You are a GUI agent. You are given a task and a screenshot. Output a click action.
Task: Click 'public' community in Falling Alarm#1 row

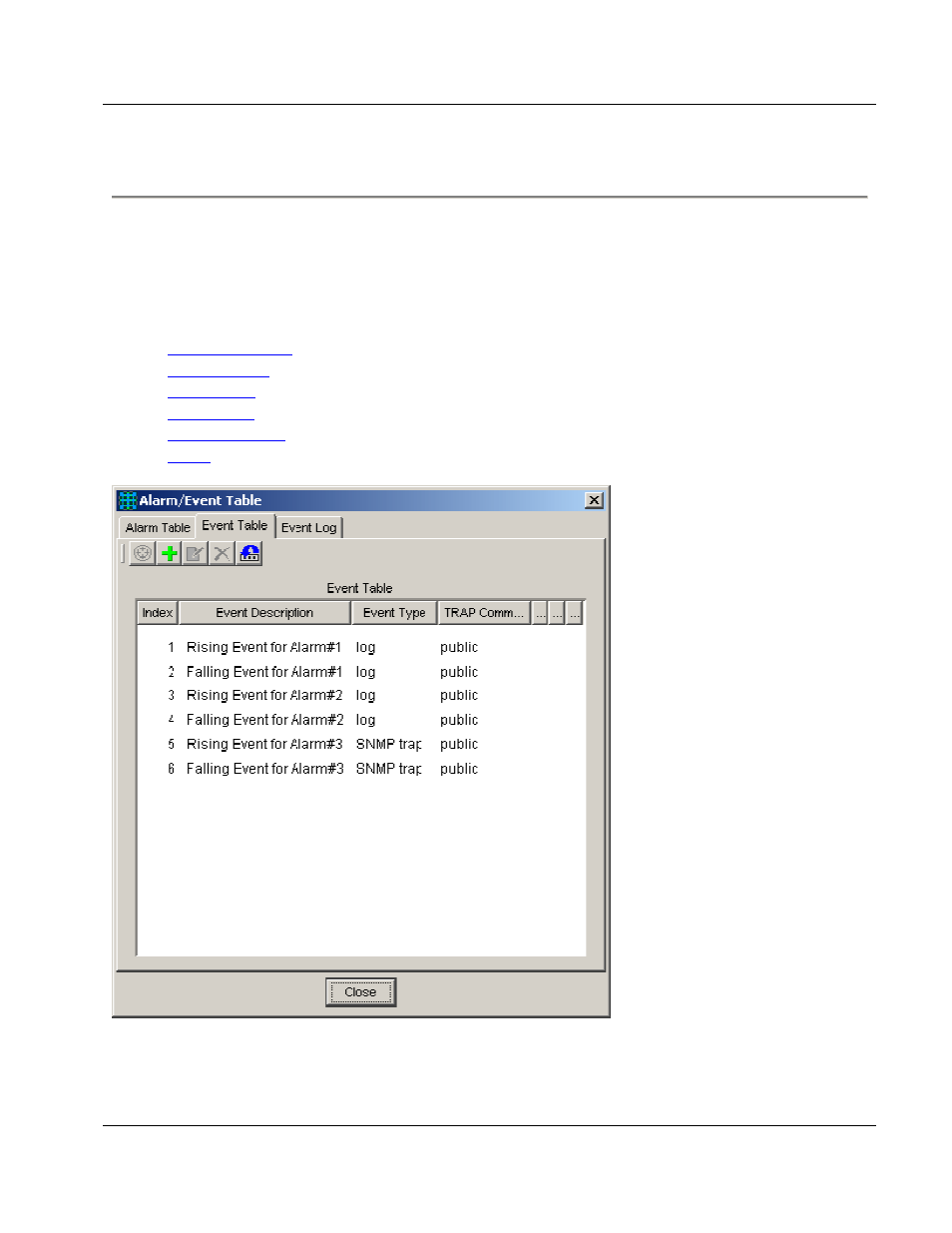click(459, 672)
